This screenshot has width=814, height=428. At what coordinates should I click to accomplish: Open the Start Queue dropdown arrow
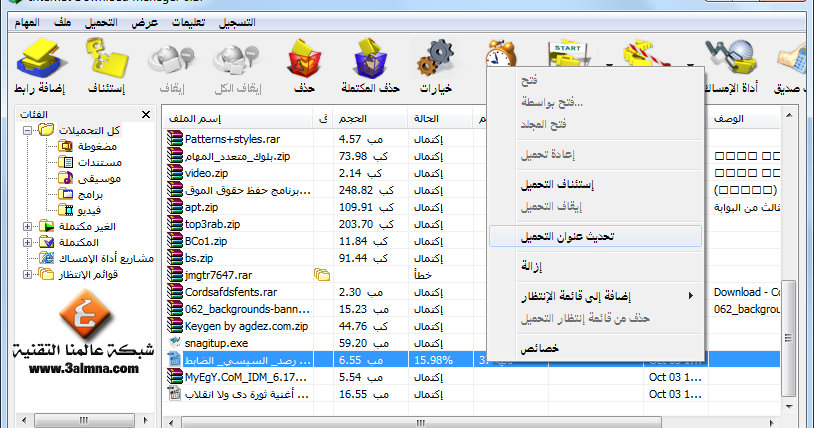click(609, 65)
